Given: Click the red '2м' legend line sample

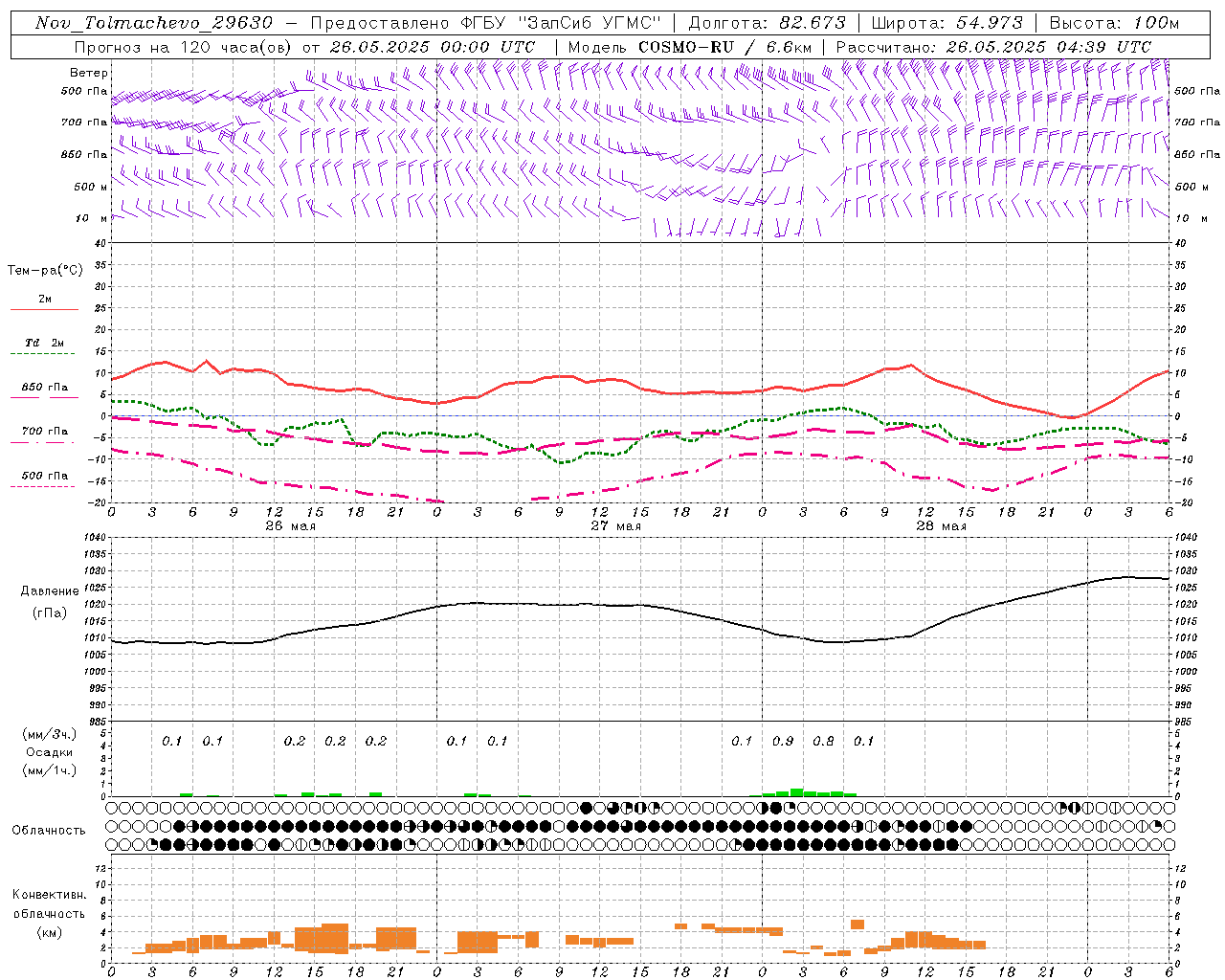Looking at the screenshot, I should 44,310.
